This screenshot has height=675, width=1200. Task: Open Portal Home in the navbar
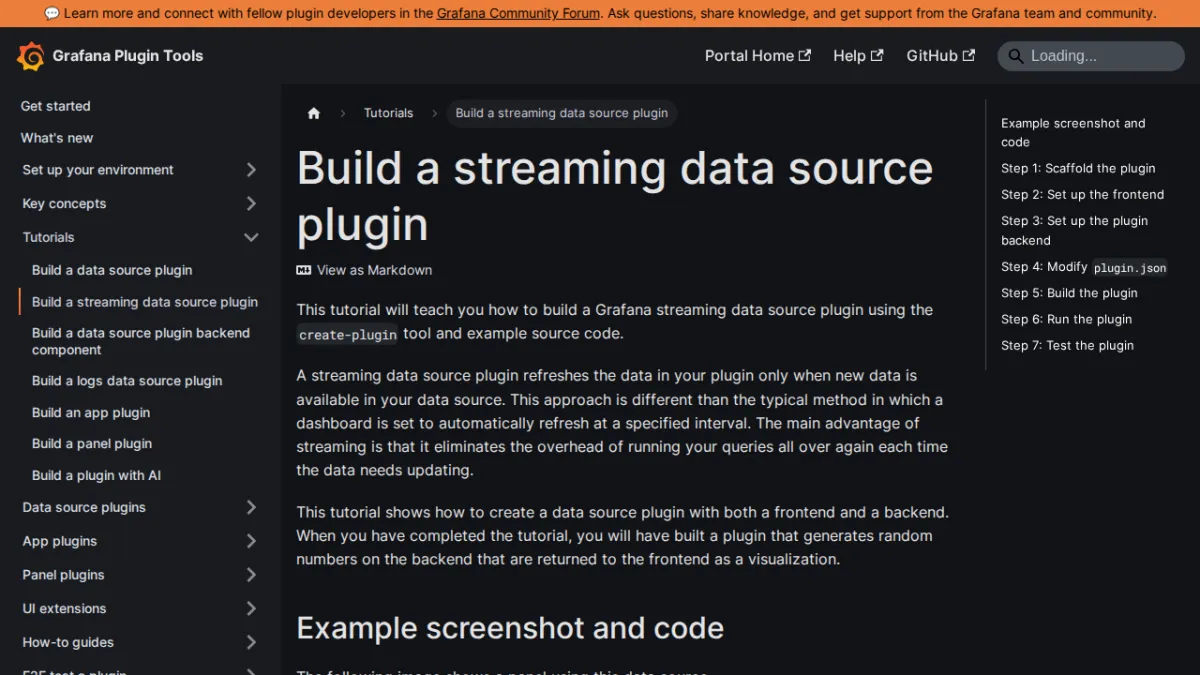(757, 56)
